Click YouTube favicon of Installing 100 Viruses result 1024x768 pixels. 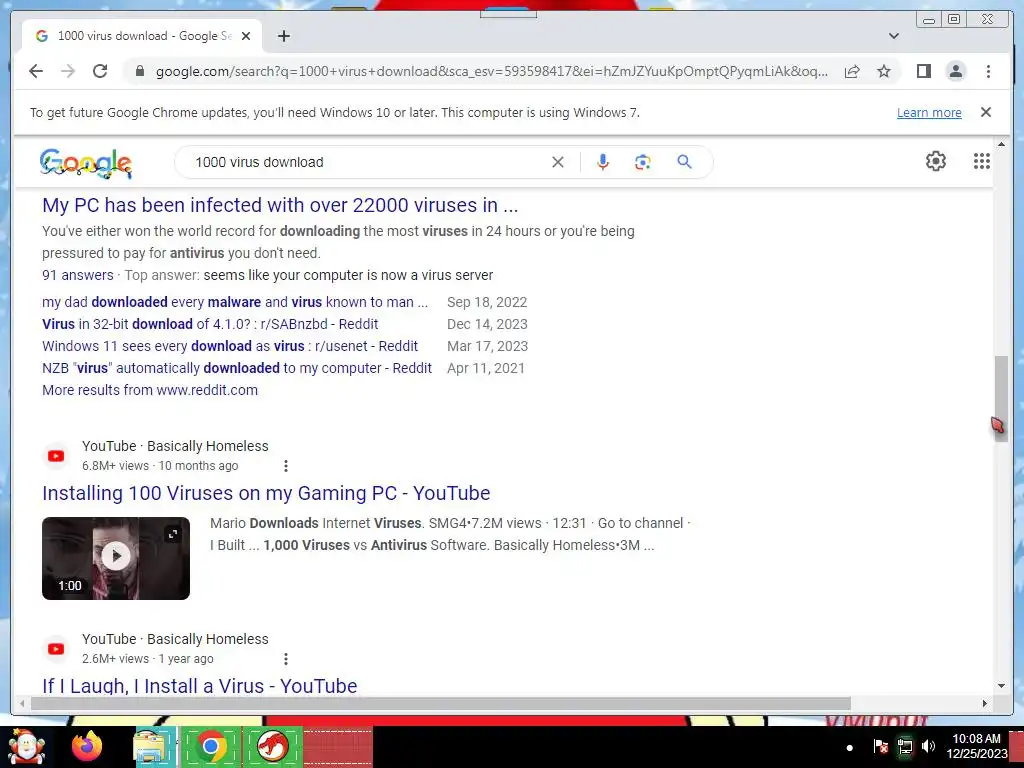(56, 456)
